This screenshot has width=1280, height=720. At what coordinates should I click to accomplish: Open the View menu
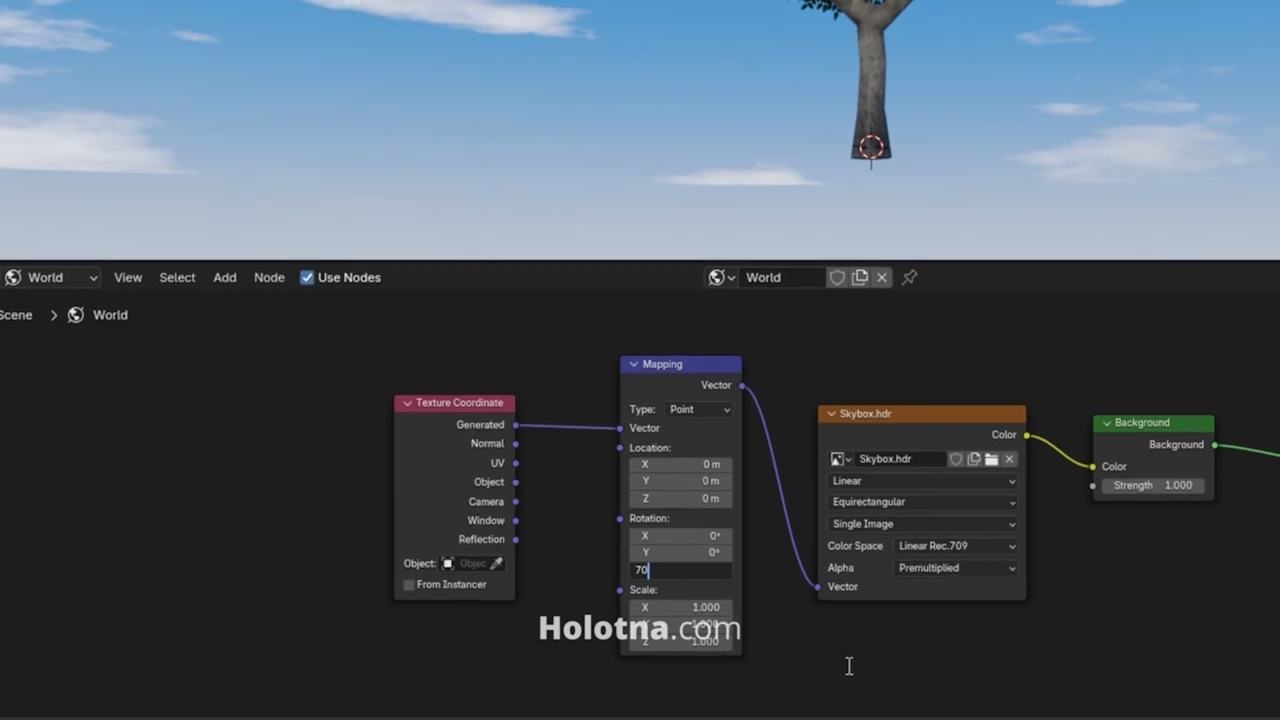pos(128,278)
